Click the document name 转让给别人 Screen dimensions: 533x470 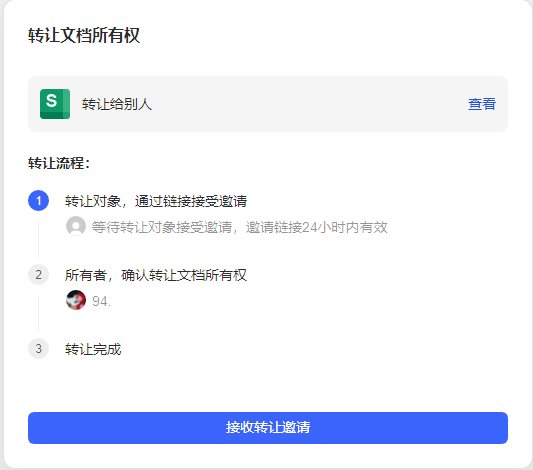(117, 104)
